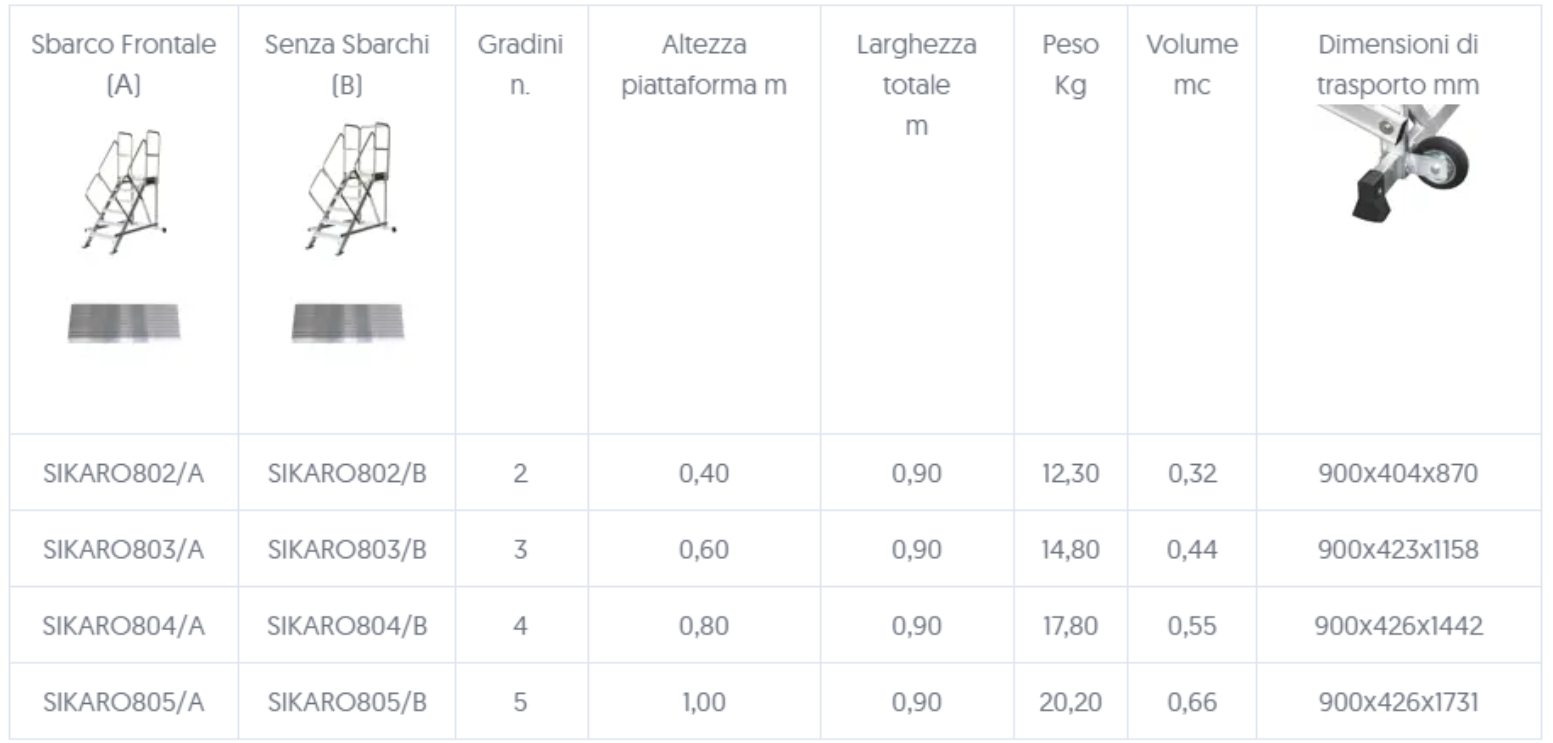Click the weight value 12,30 cell

point(1070,473)
